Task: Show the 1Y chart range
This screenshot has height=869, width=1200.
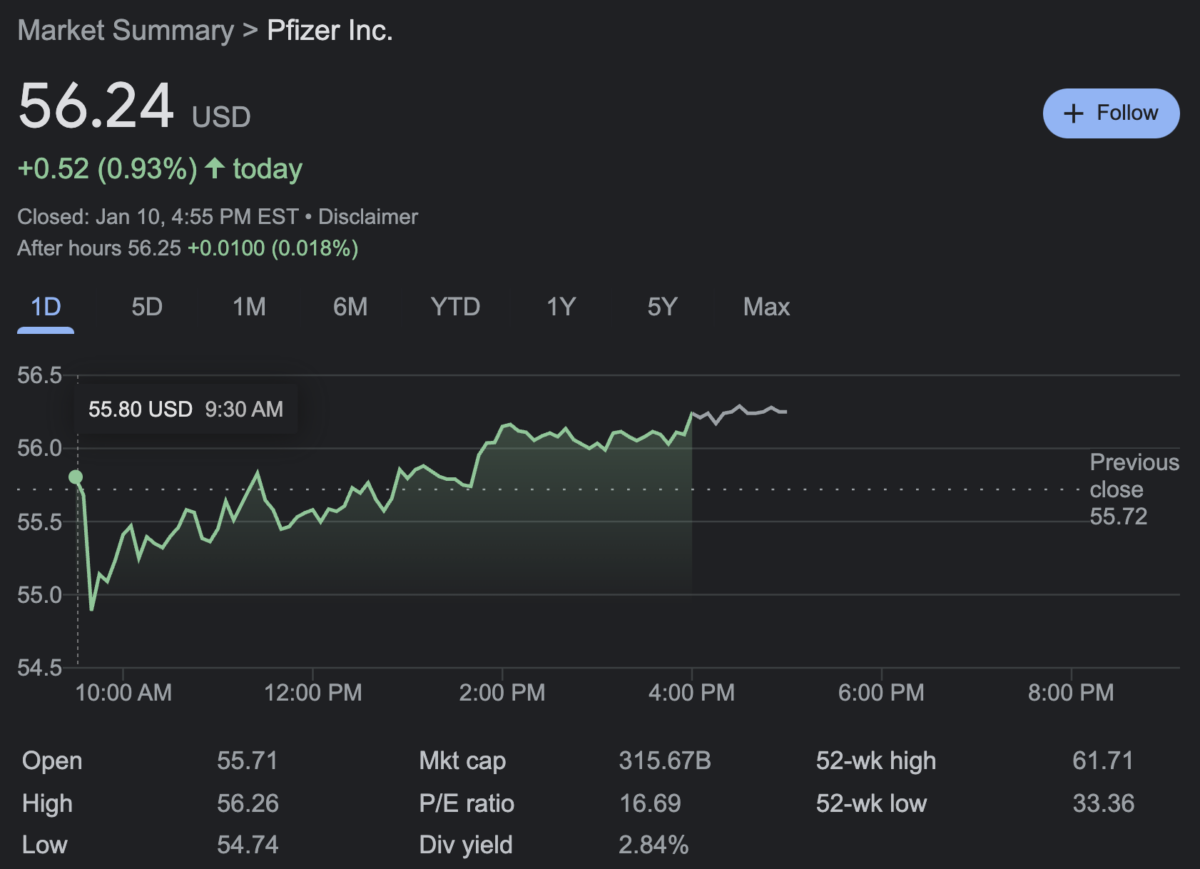Action: click(x=561, y=307)
